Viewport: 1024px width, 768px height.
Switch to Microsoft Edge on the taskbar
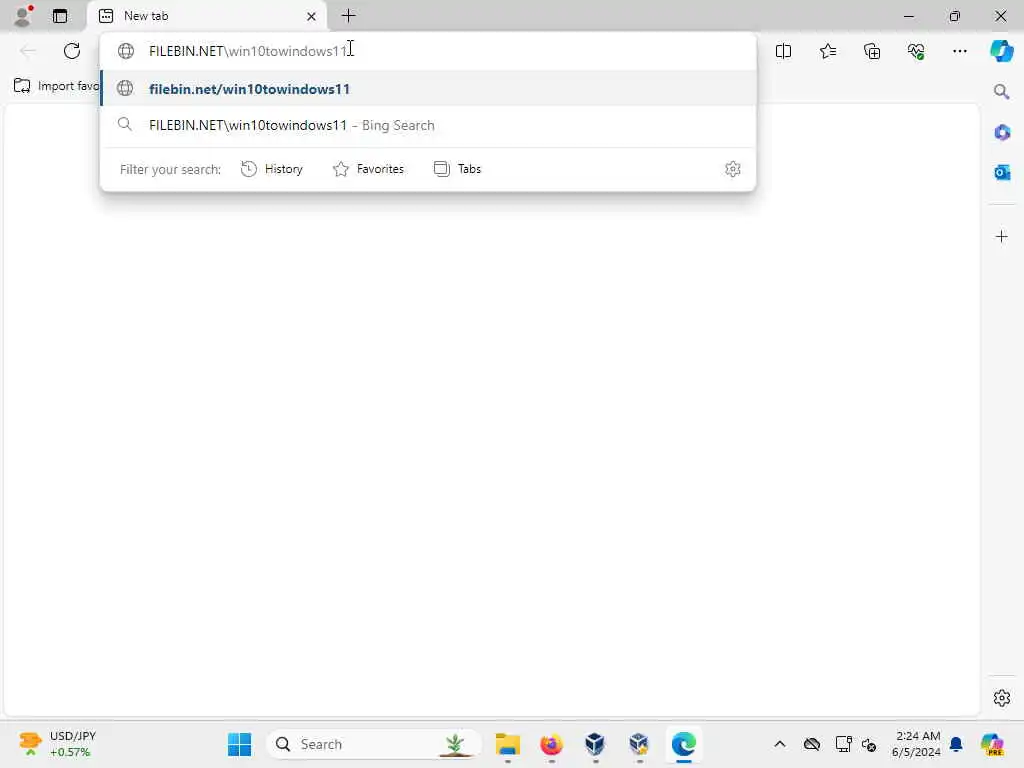(x=684, y=744)
